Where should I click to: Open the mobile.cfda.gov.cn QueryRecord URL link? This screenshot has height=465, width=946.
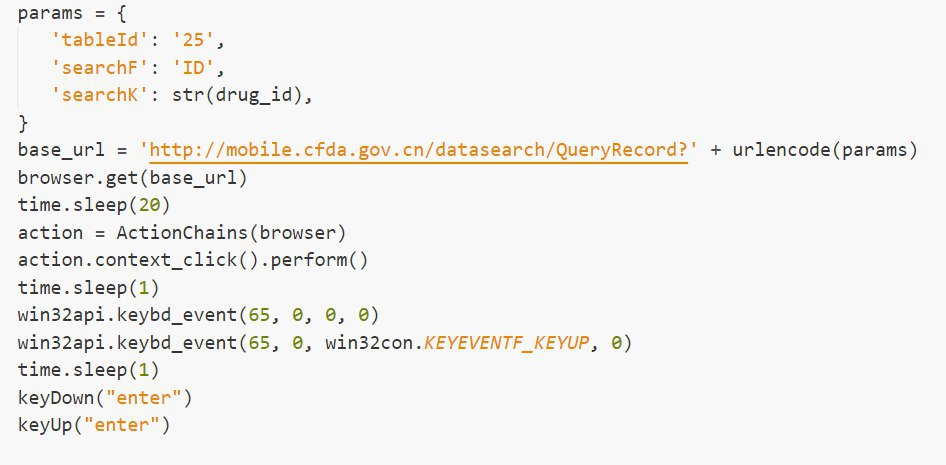pos(419,150)
